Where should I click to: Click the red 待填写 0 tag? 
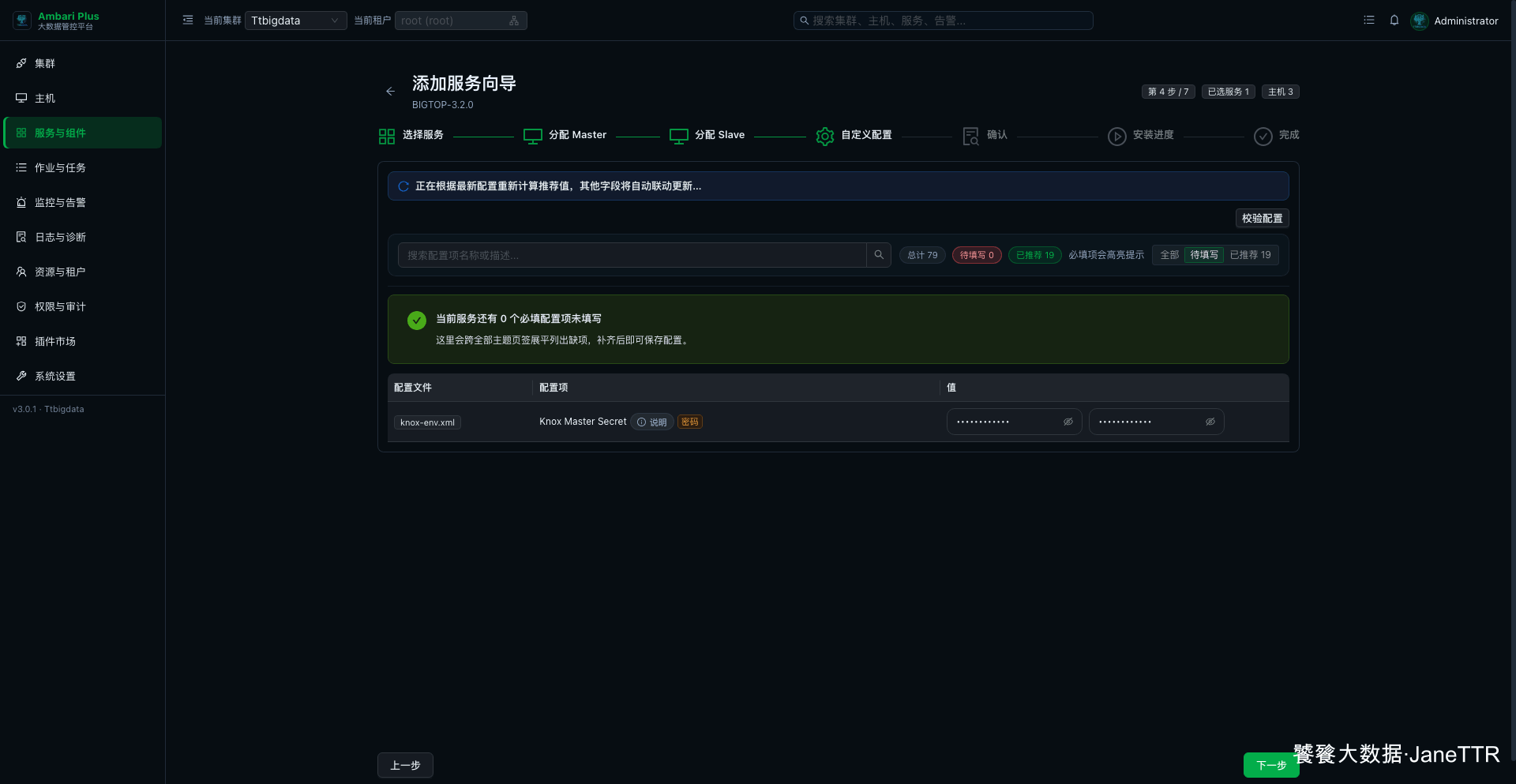(977, 255)
